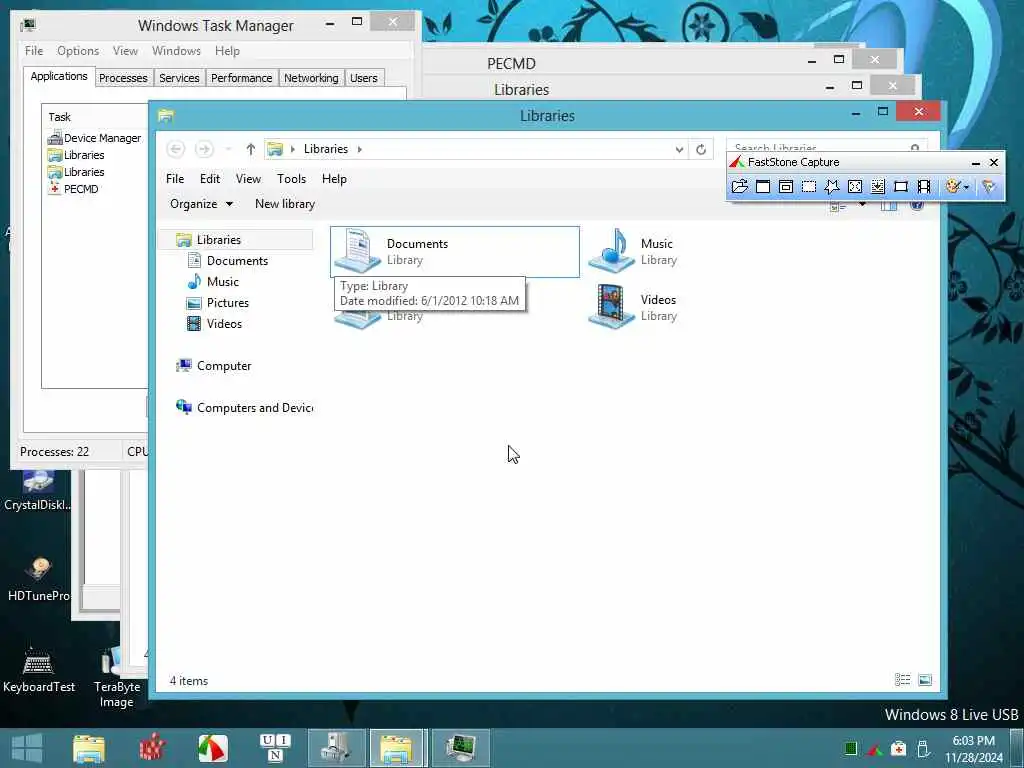Image resolution: width=1024 pixels, height=768 pixels.
Task: Open Task Manager Networking tab
Action: tap(311, 78)
